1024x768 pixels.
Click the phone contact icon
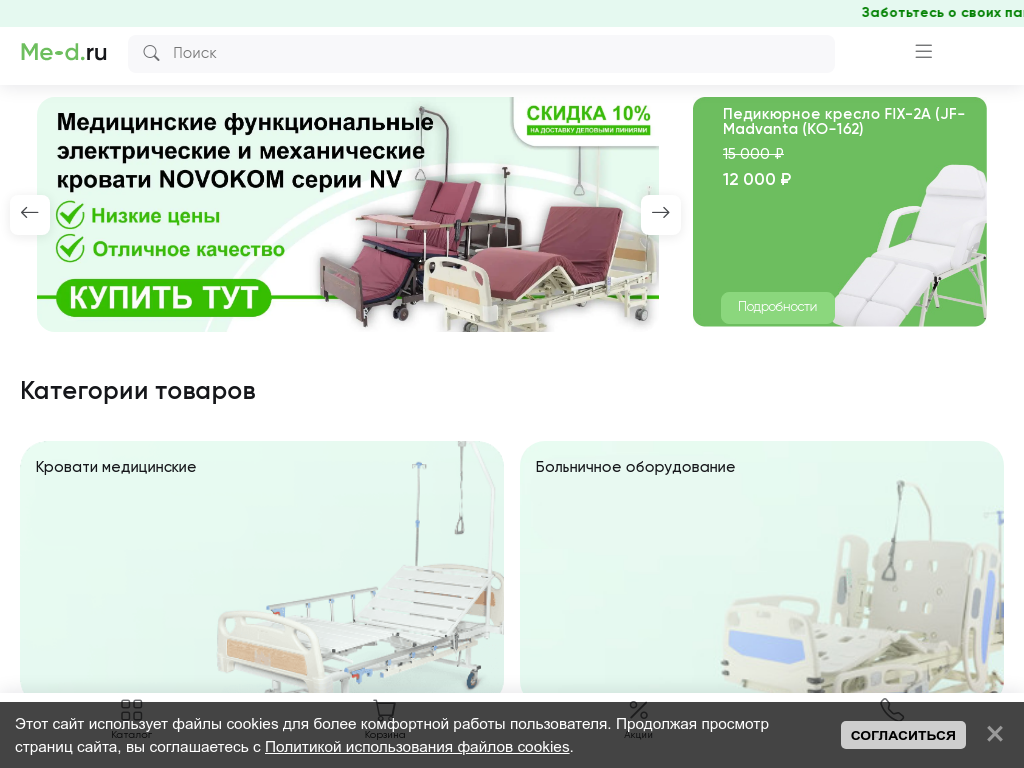pyautogui.click(x=891, y=709)
